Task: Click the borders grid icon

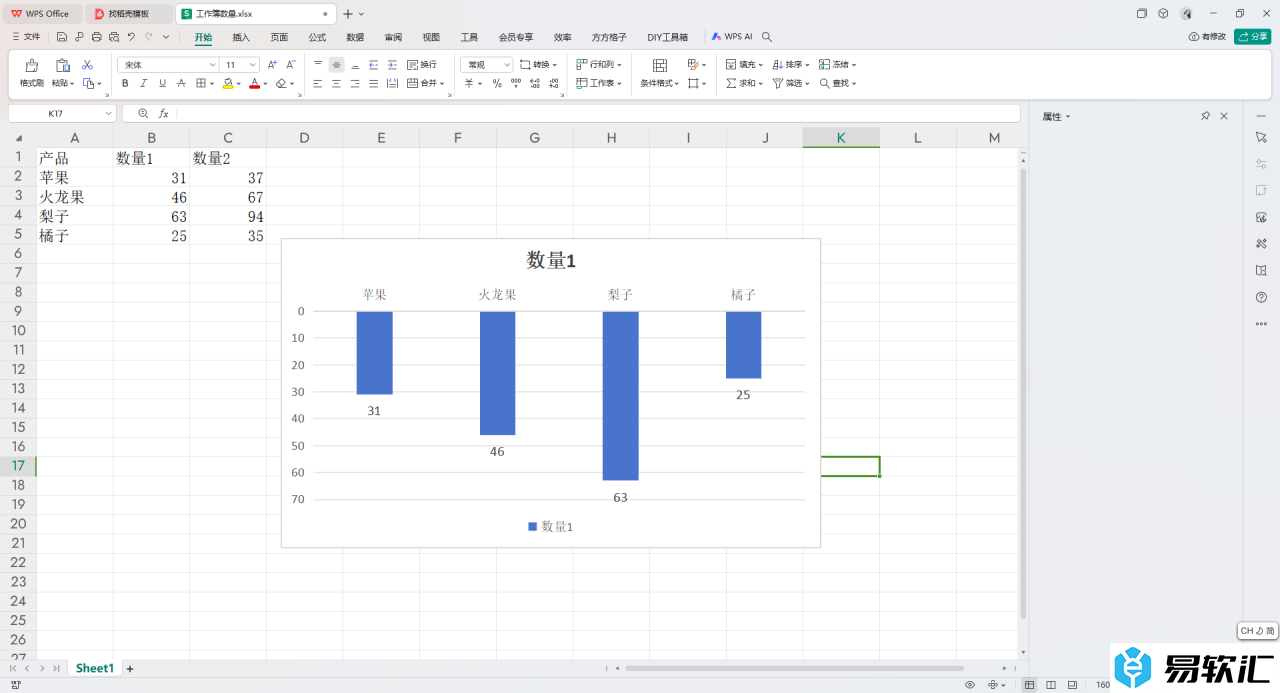Action: 200,84
